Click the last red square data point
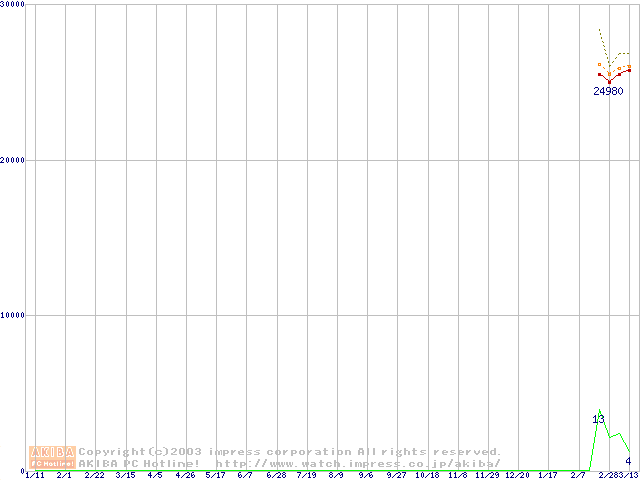Image resolution: width=640 pixels, height=480 pixels. coord(628,70)
